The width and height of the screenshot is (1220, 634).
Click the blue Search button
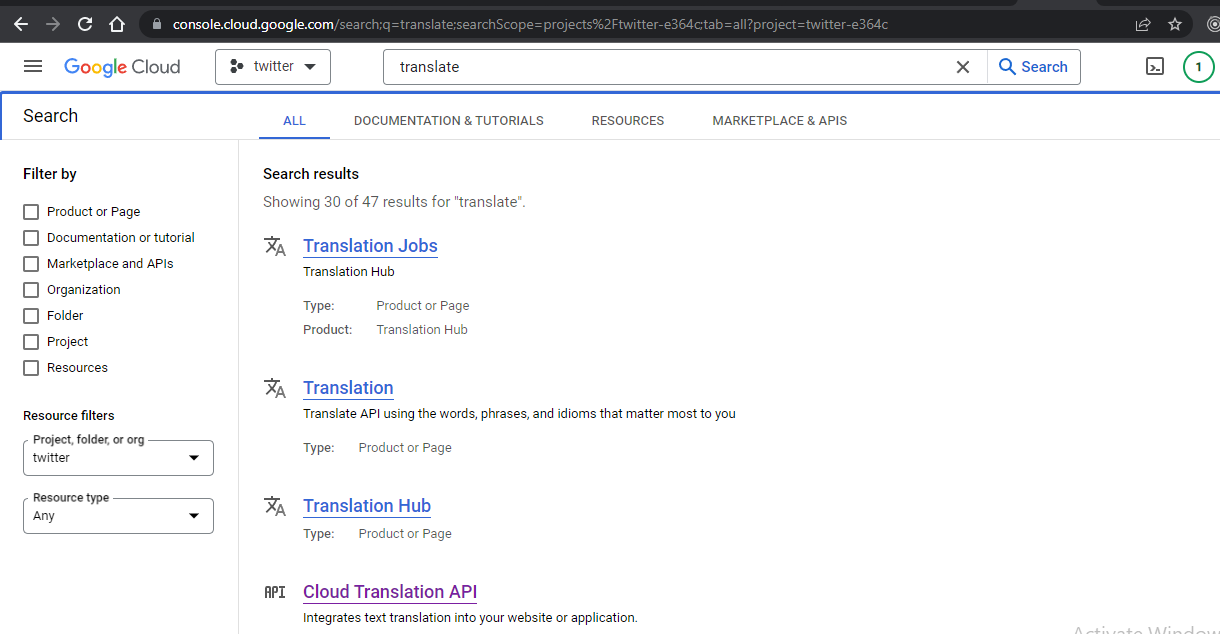[x=1034, y=67]
